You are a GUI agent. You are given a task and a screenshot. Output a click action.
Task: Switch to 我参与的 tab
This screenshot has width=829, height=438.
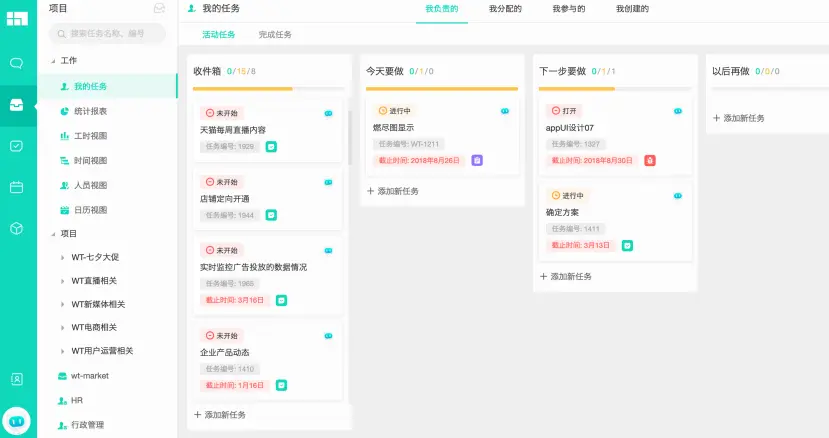[x=568, y=8]
